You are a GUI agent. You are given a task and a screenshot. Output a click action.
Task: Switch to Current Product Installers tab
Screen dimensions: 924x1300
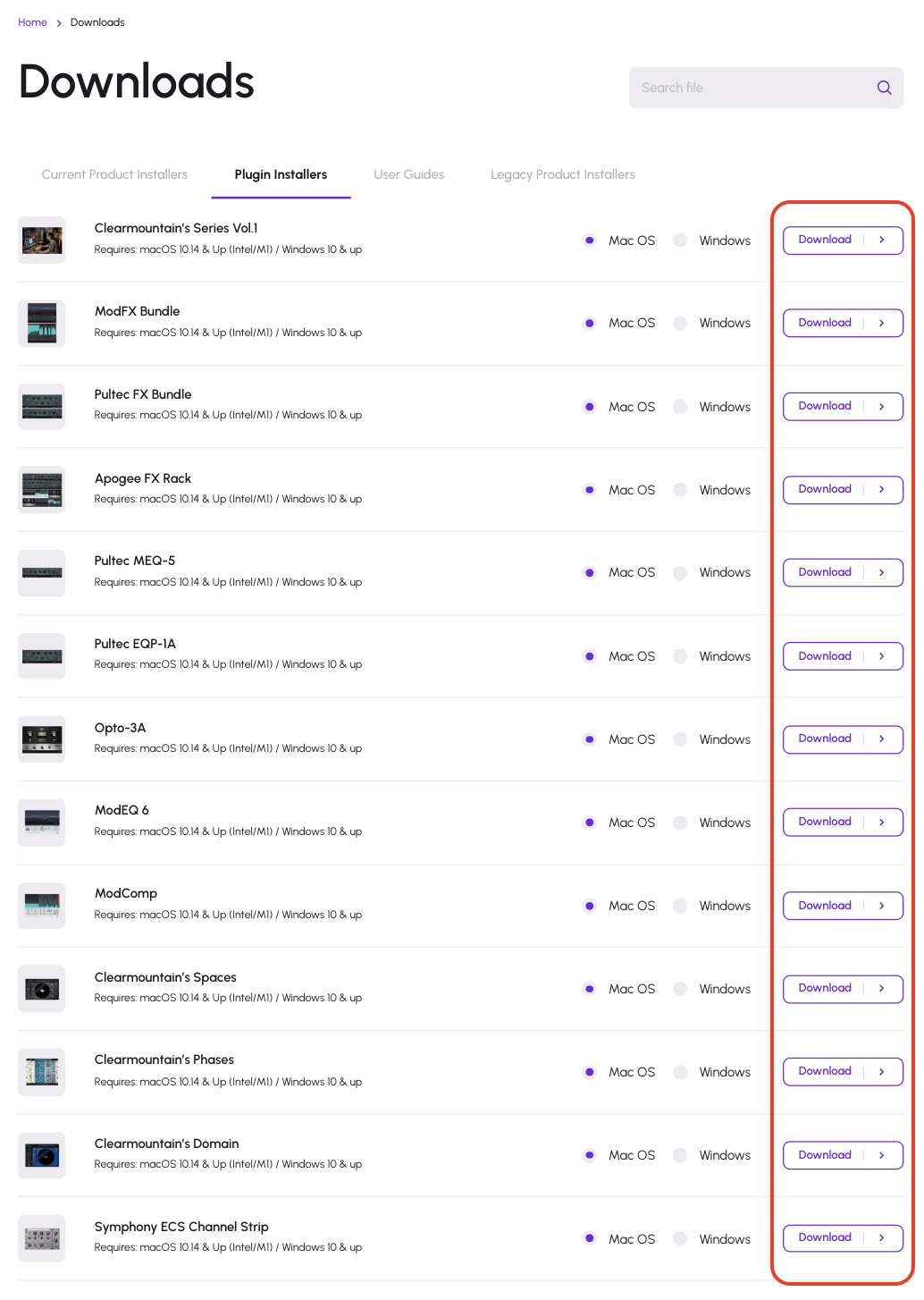[114, 174]
